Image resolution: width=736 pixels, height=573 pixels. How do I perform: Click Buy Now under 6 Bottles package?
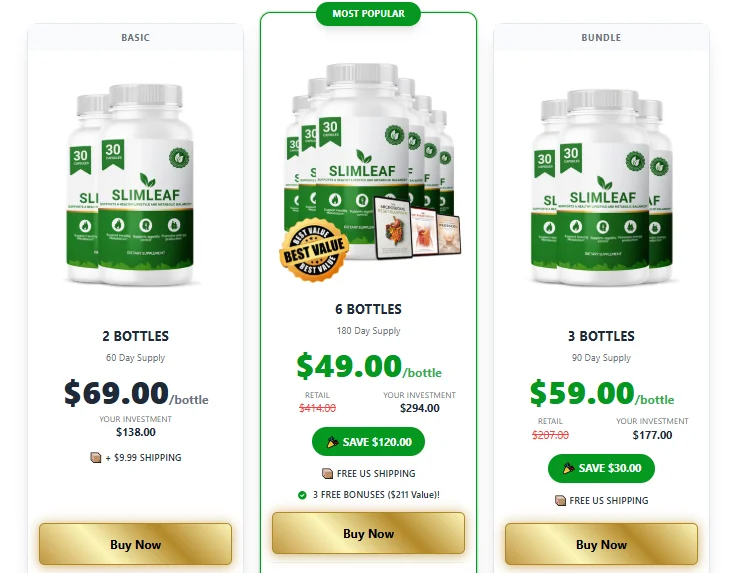[368, 534]
